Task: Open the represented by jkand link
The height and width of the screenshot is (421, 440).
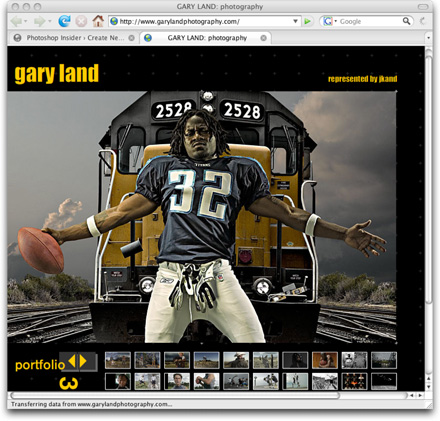Action: 362,79
